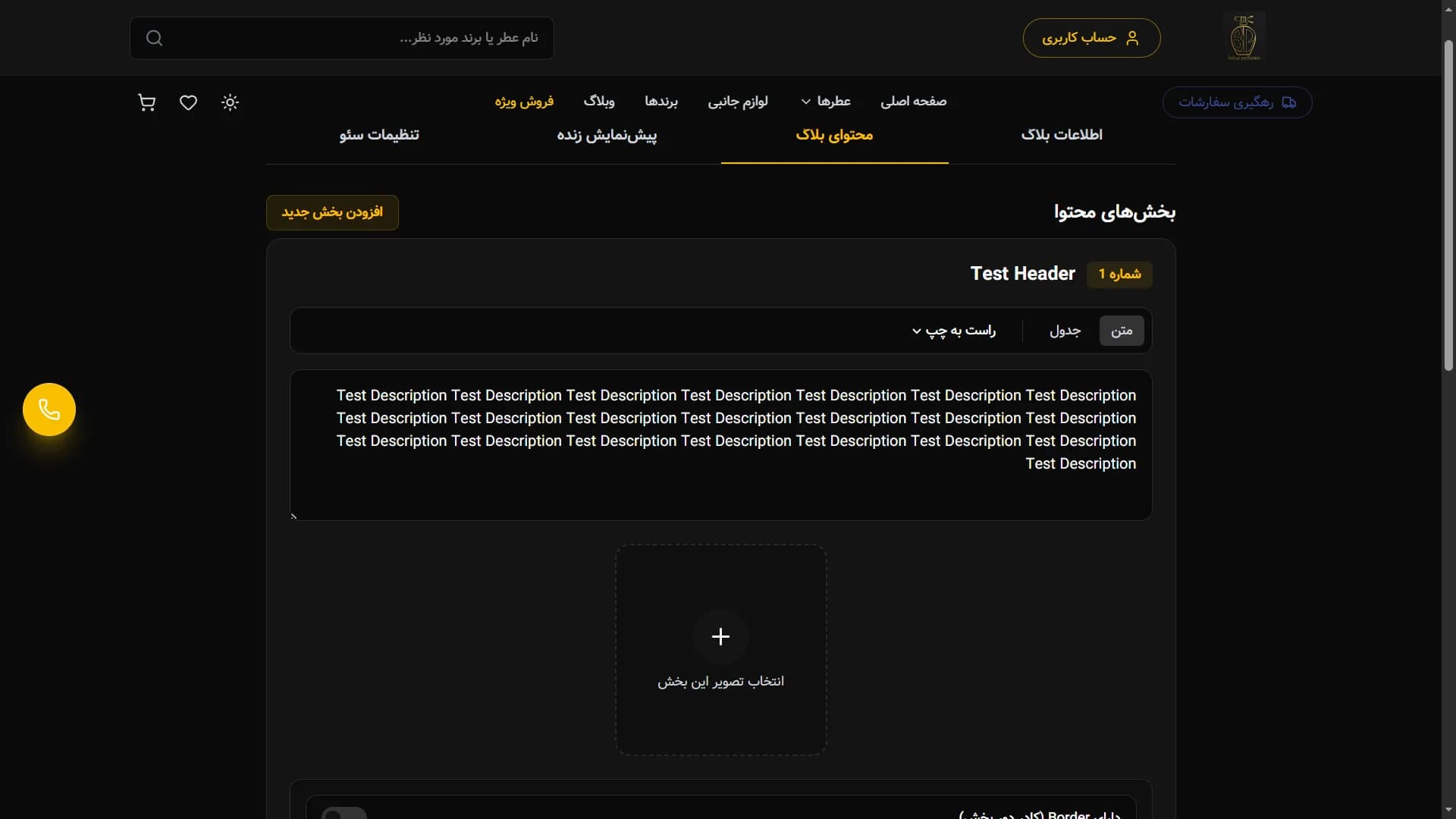Select the جدول (table) mode button
Image resolution: width=1456 pixels, height=819 pixels.
pos(1065,331)
